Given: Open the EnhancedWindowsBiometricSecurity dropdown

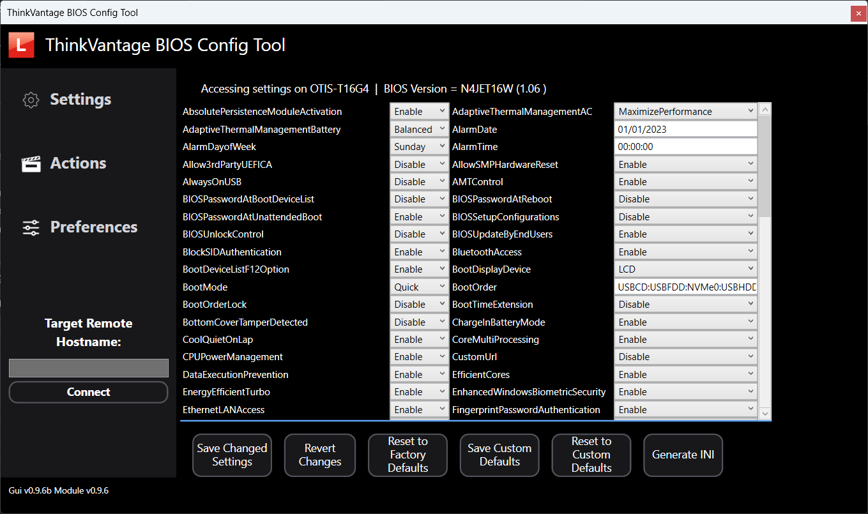Looking at the screenshot, I should [685, 392].
